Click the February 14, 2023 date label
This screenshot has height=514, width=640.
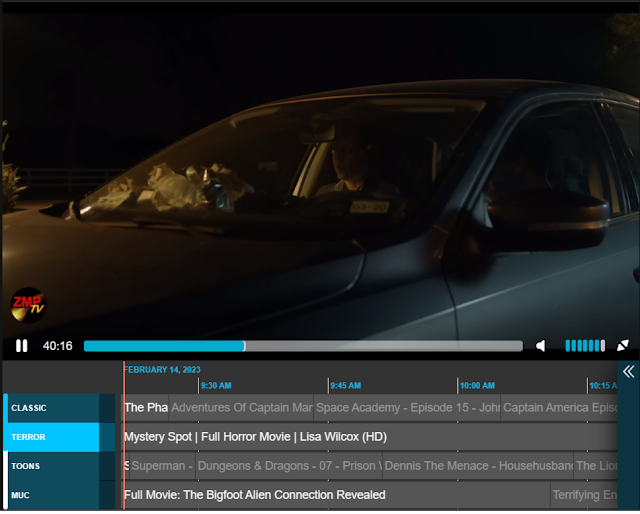pos(162,370)
